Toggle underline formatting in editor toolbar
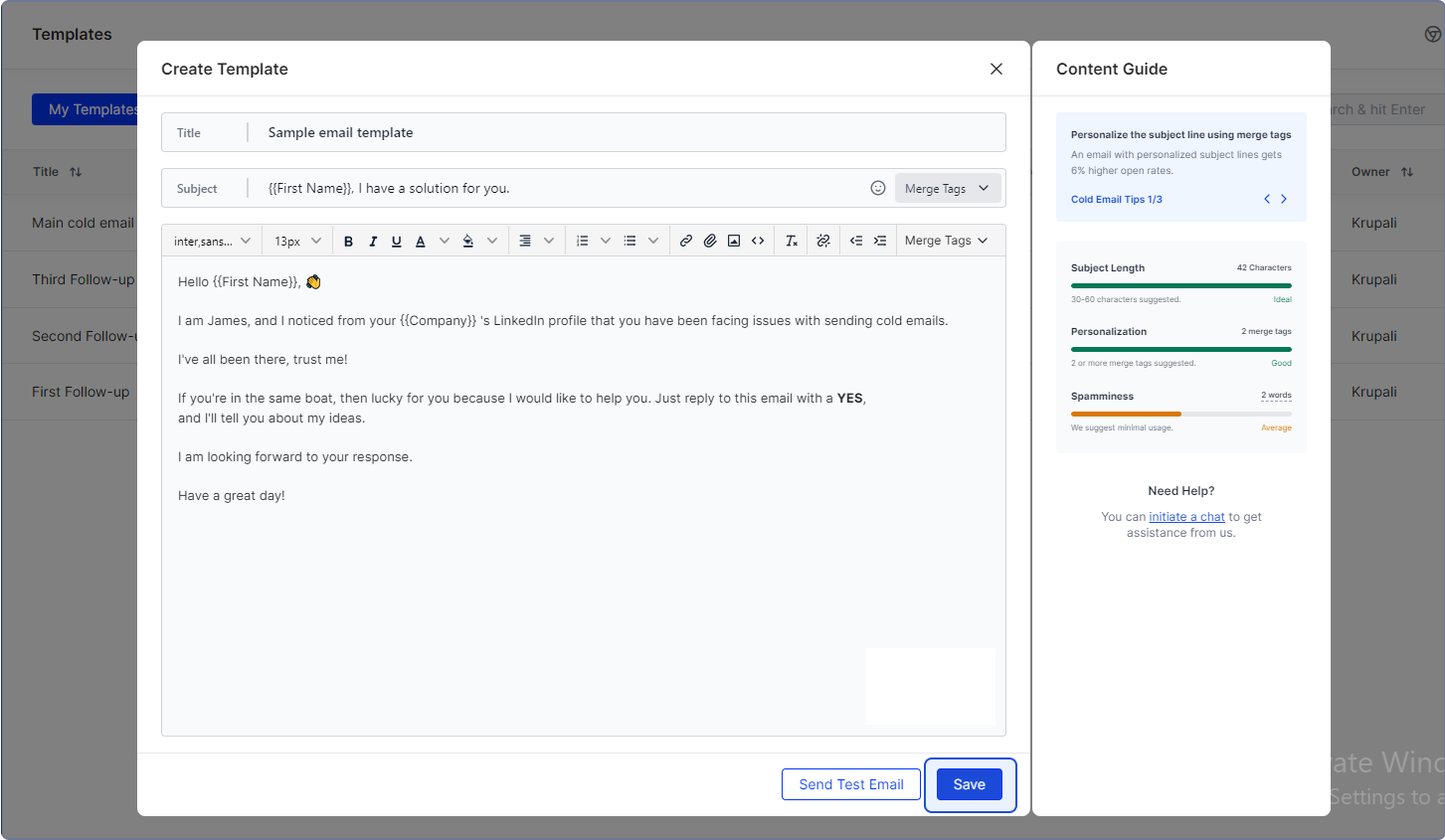Viewport: 1445px width, 840px height. (397, 241)
